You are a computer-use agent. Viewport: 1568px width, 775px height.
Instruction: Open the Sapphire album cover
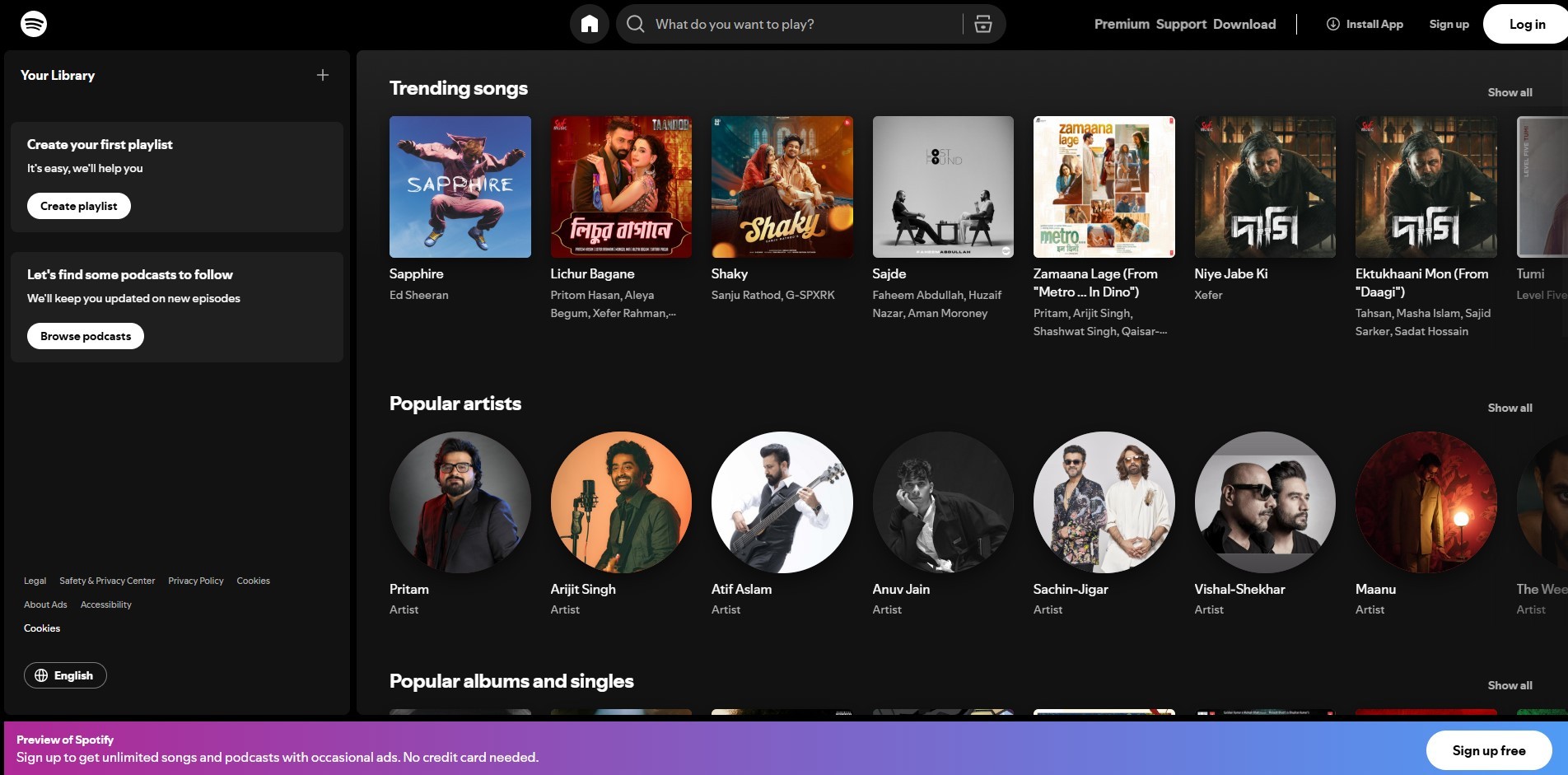click(x=460, y=187)
